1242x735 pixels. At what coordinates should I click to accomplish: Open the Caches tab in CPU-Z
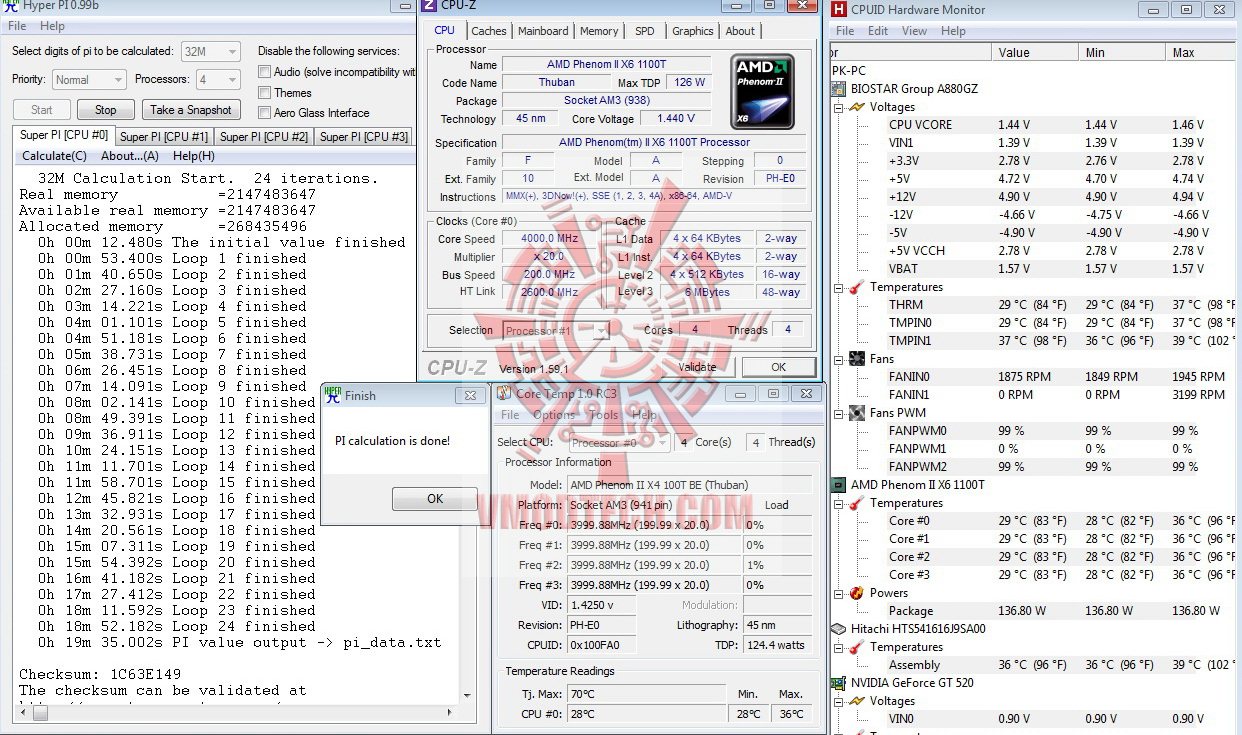(489, 31)
